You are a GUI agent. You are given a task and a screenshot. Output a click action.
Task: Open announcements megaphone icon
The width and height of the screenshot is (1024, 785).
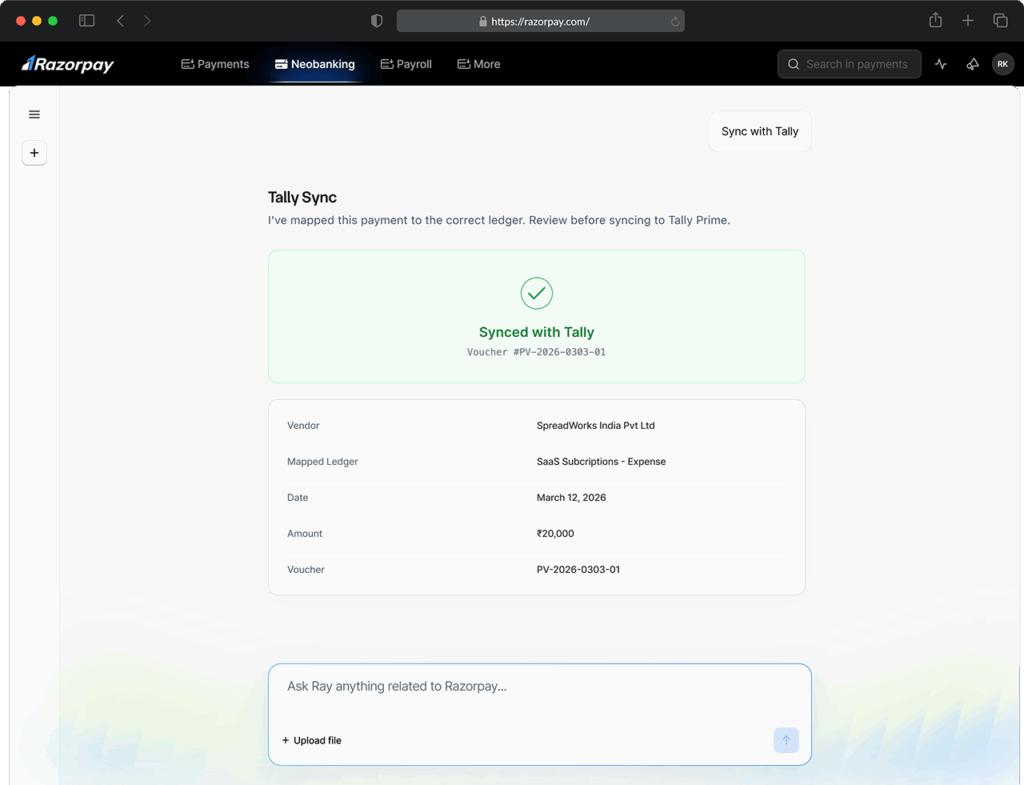(972, 64)
